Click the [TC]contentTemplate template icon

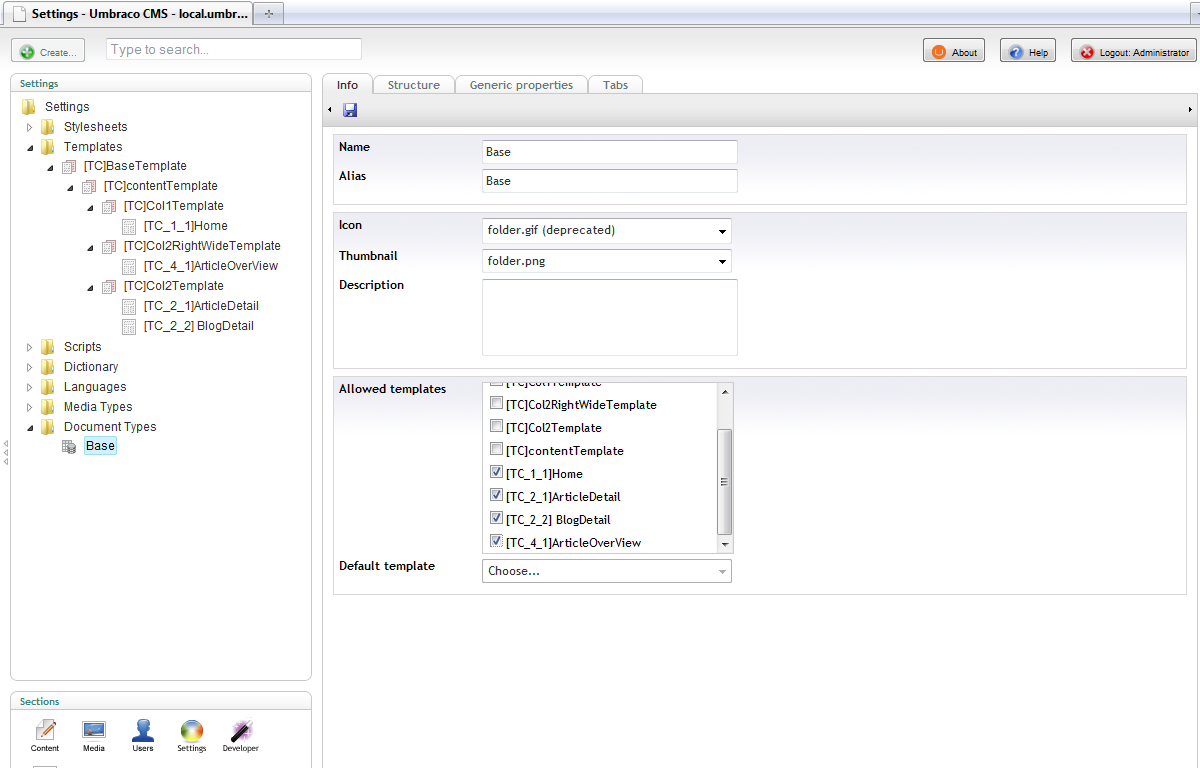coord(89,187)
